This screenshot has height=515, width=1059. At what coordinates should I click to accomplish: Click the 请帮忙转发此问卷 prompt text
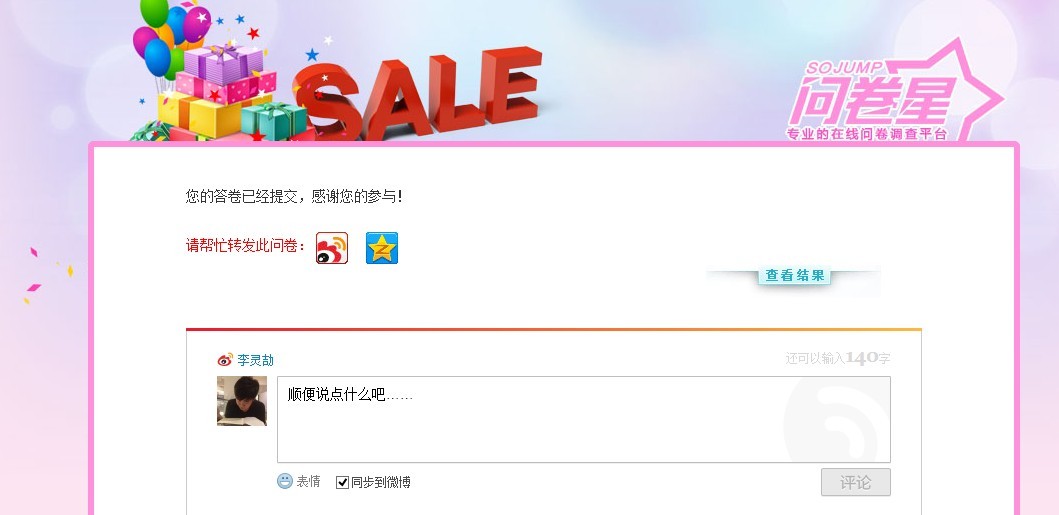tap(245, 246)
